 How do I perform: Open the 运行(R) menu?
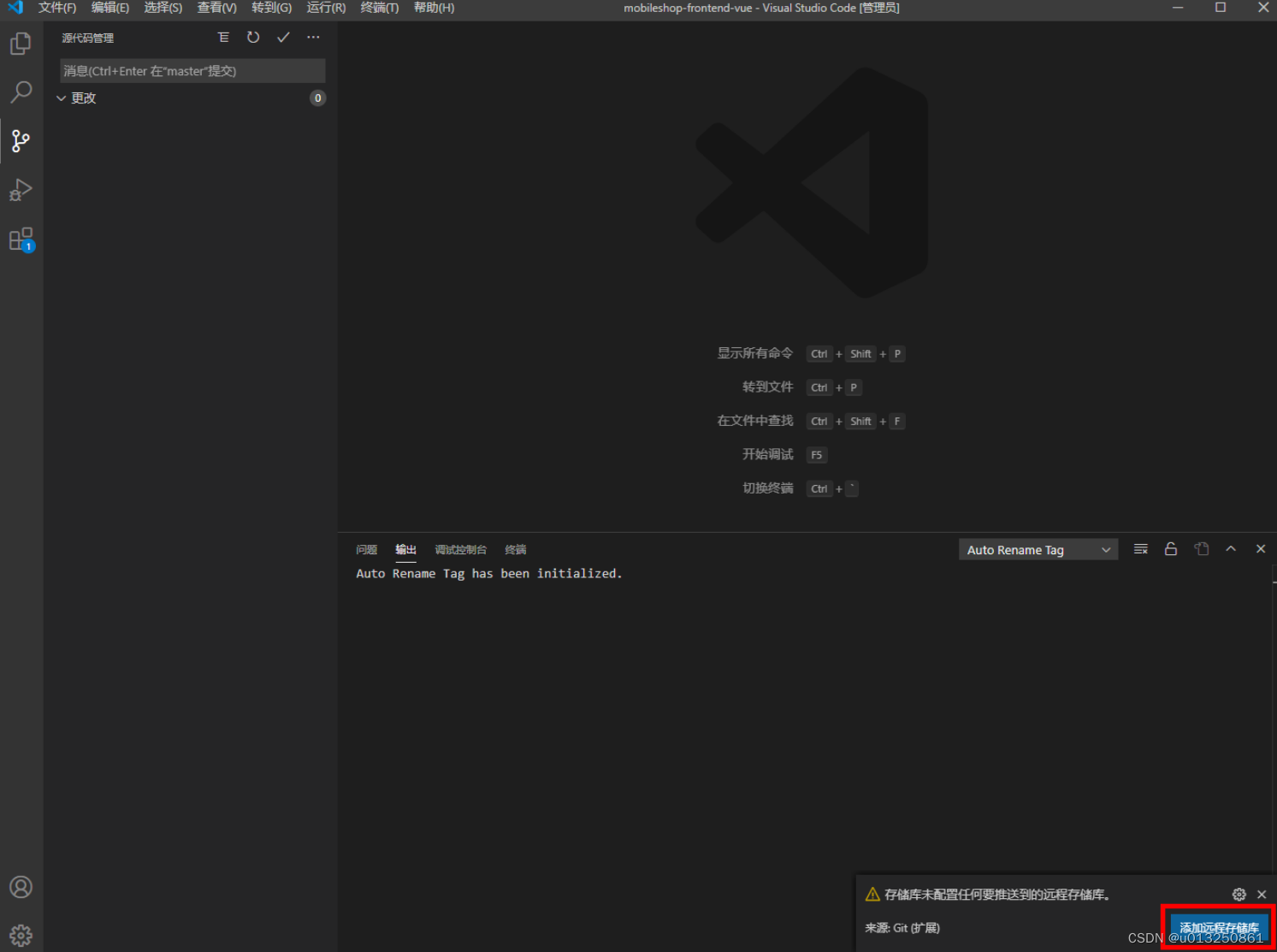(x=326, y=8)
